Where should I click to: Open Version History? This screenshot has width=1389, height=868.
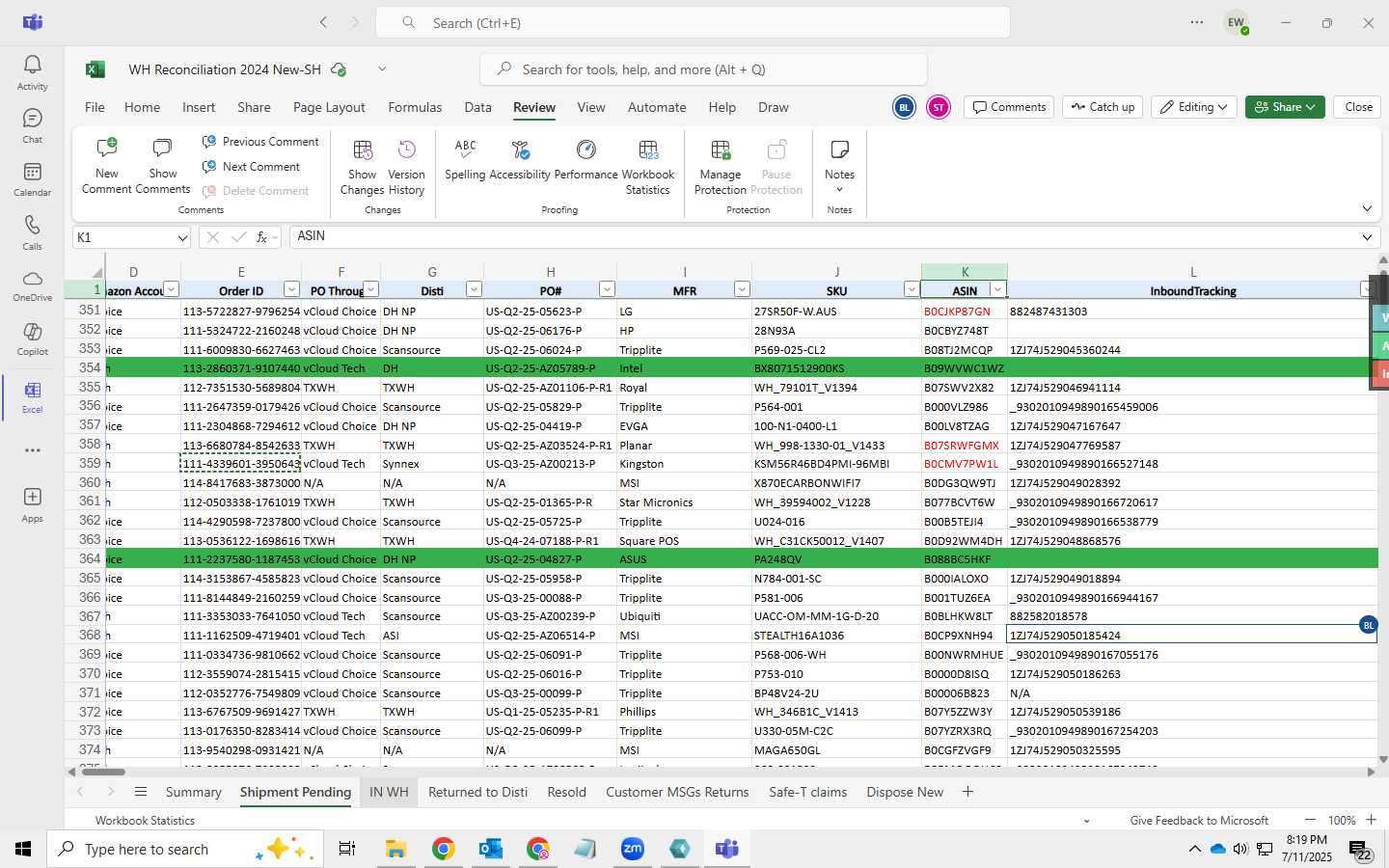(x=406, y=166)
